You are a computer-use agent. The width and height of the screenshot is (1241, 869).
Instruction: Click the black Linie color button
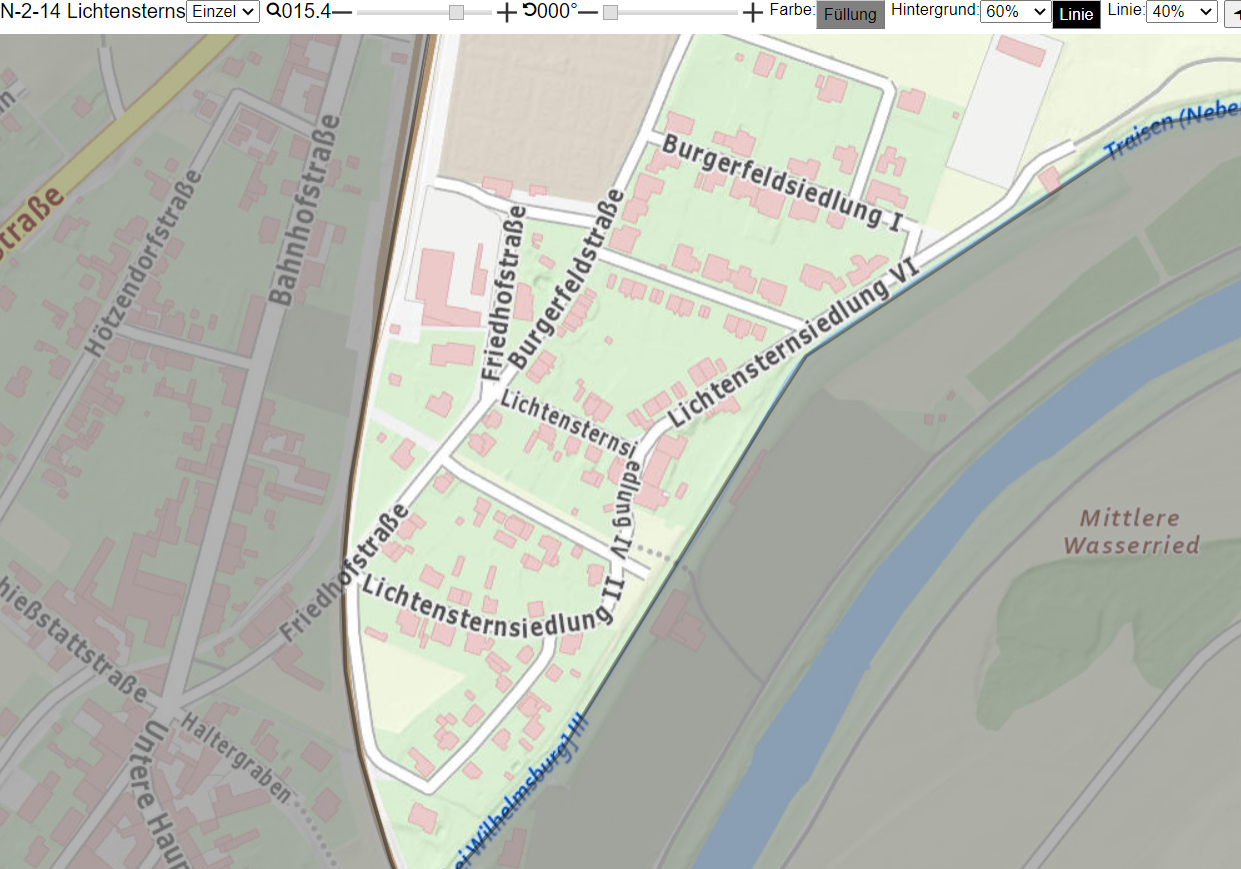pyautogui.click(x=1076, y=15)
